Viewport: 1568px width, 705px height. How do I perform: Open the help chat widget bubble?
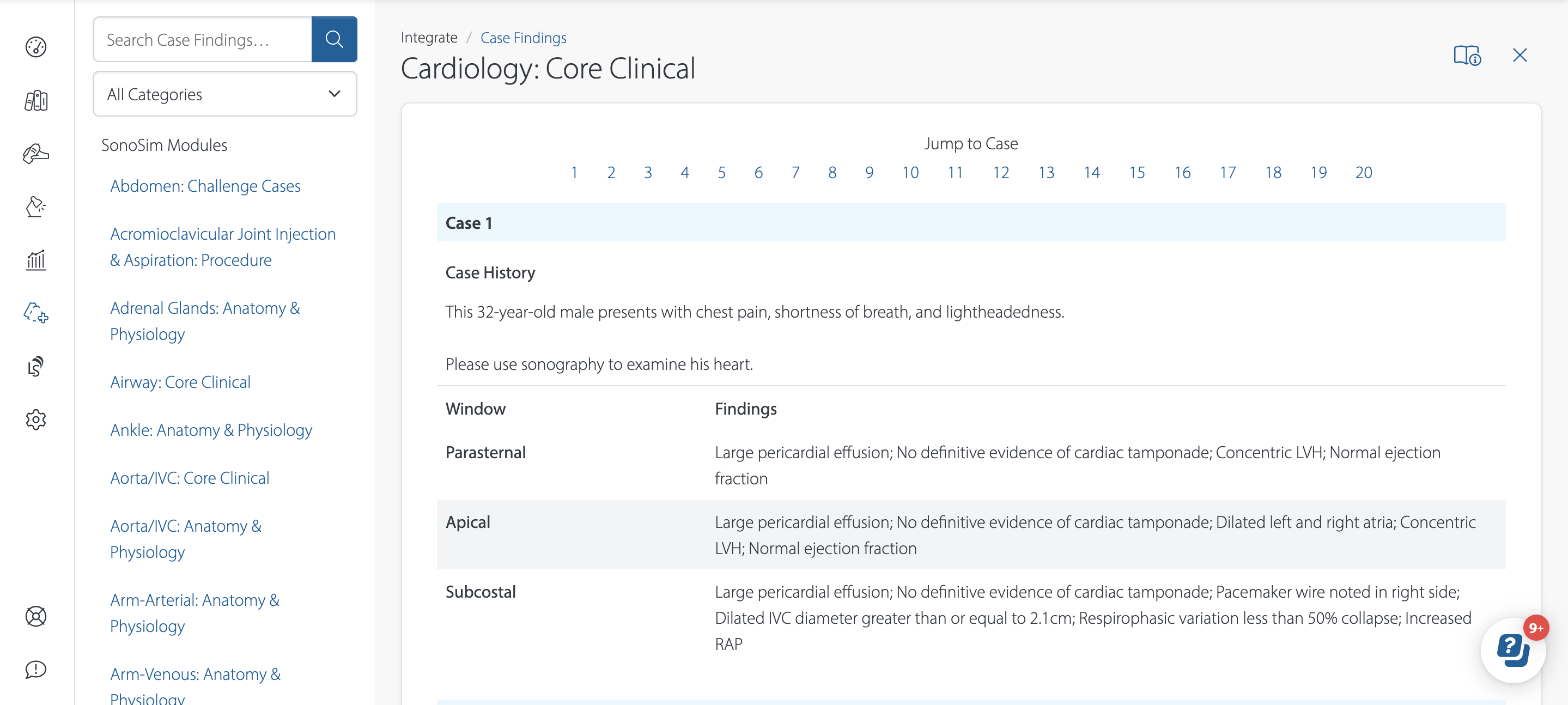(x=1512, y=650)
